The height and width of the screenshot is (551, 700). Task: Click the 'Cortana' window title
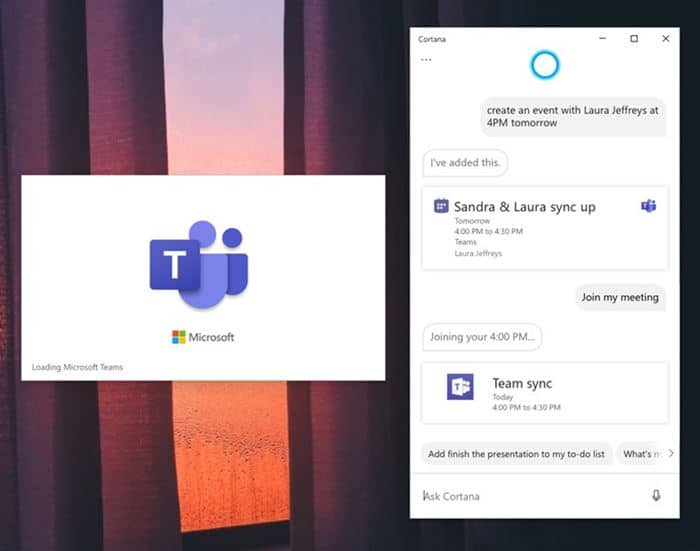pos(432,39)
